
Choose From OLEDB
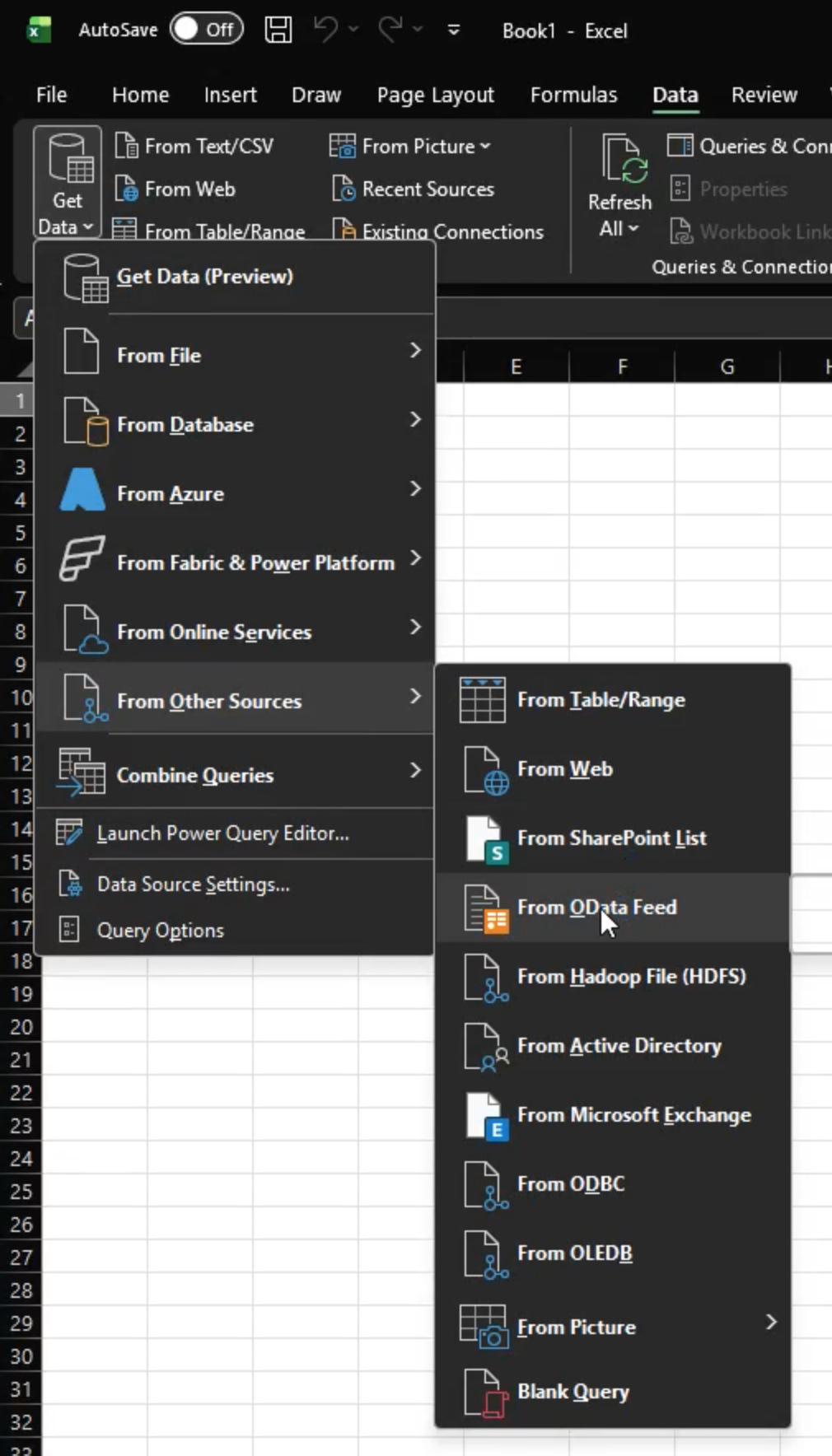click(x=613, y=1253)
